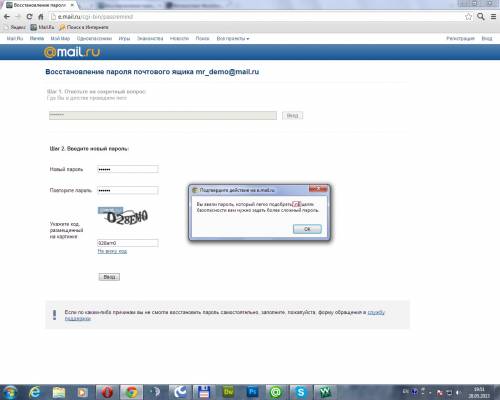The image size is (500, 400).
Task: Open Internet Explorer from the taskbar
Action: (34, 392)
